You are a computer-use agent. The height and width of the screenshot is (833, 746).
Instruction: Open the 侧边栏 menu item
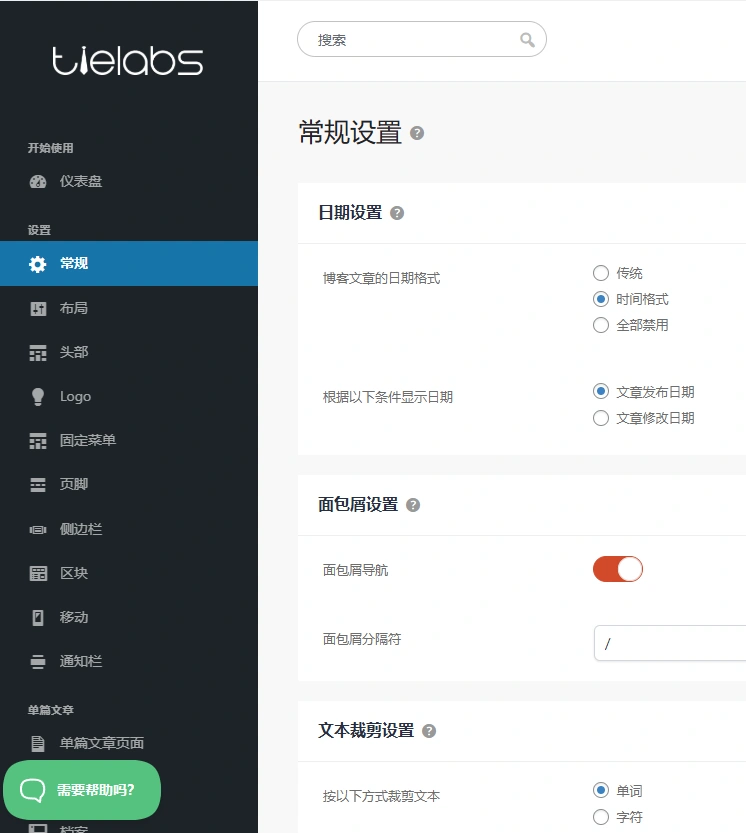coord(129,530)
